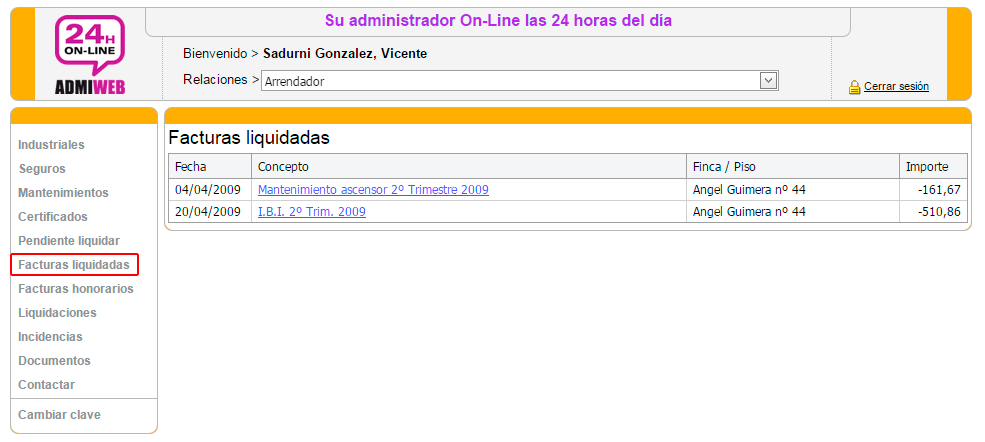Select the date cell 20/04/2009
Viewport: 985px width, 442px height.
click(208, 212)
